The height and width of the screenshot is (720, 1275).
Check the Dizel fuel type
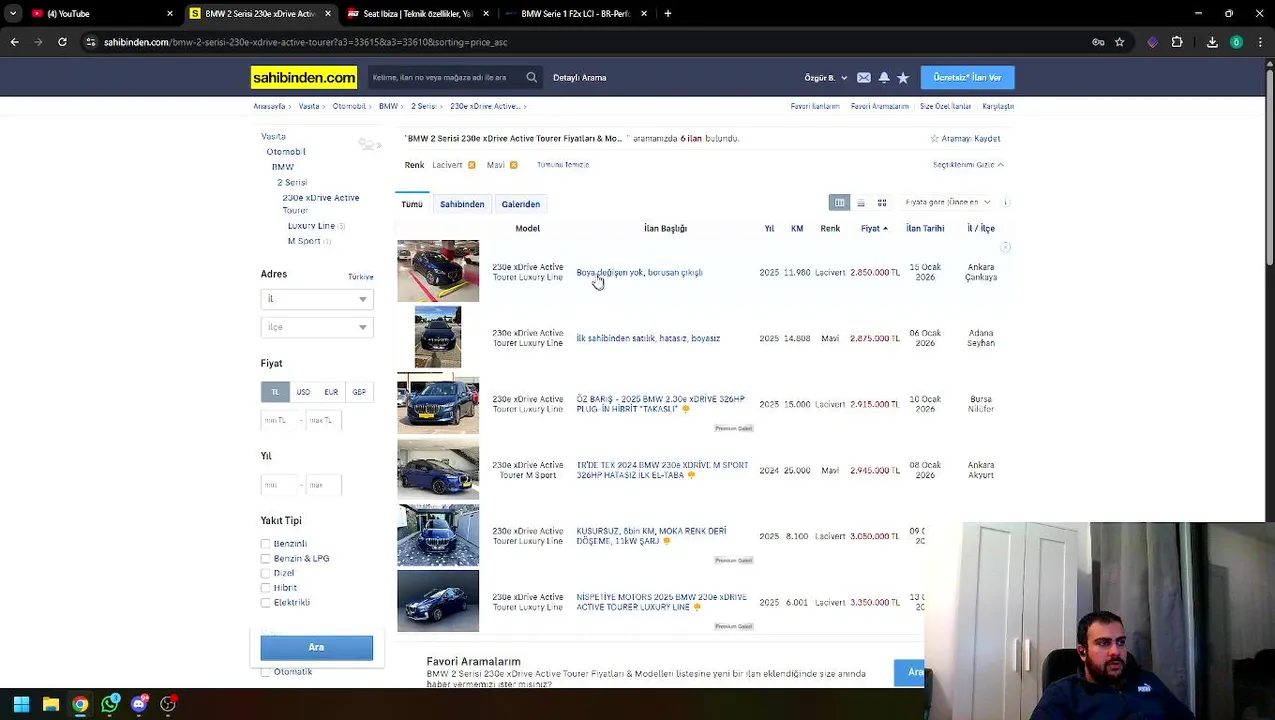pyautogui.click(x=266, y=573)
